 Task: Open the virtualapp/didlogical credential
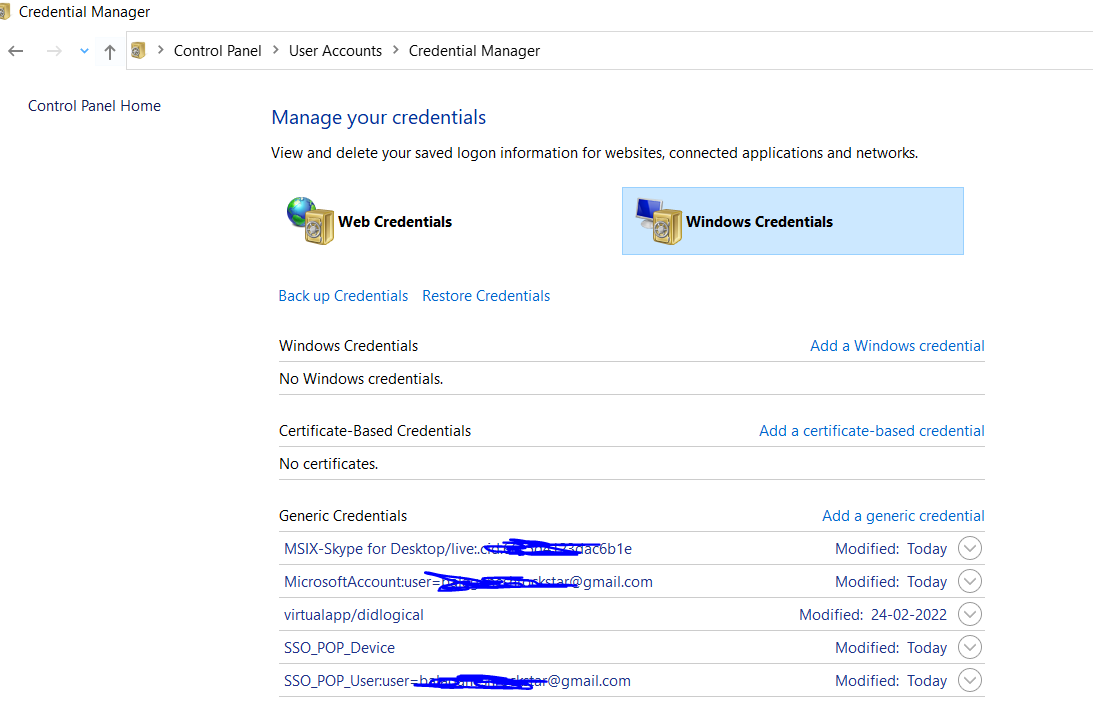(x=353, y=615)
